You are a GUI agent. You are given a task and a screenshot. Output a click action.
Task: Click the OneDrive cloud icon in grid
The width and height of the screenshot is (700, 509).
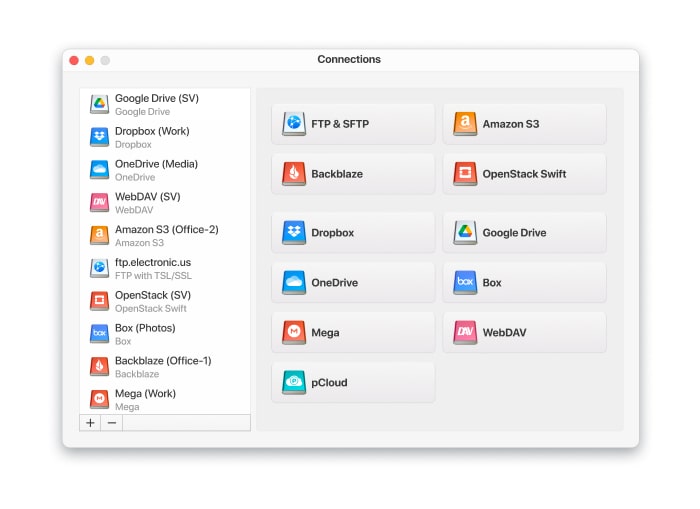pos(294,283)
